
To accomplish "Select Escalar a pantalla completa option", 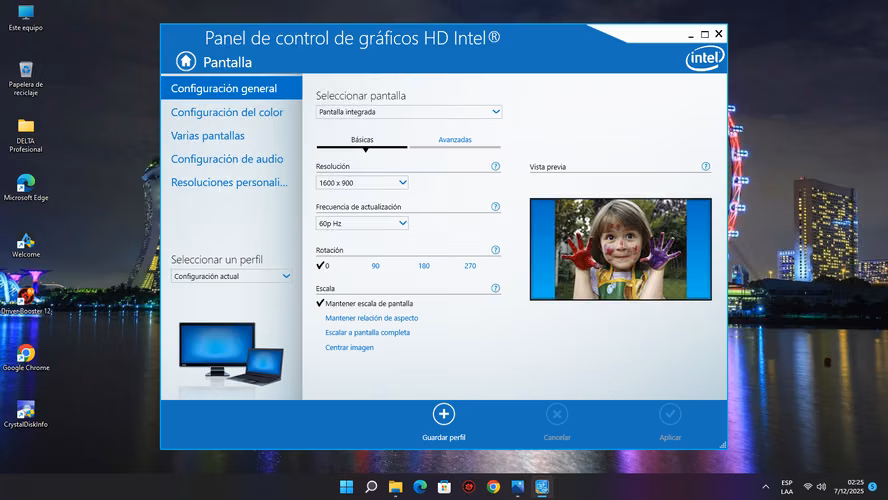I will click(368, 332).
